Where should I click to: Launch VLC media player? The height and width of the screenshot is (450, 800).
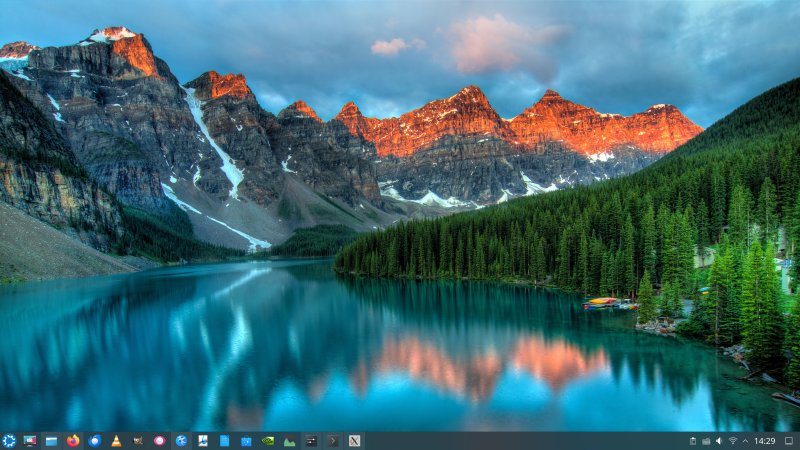116,441
